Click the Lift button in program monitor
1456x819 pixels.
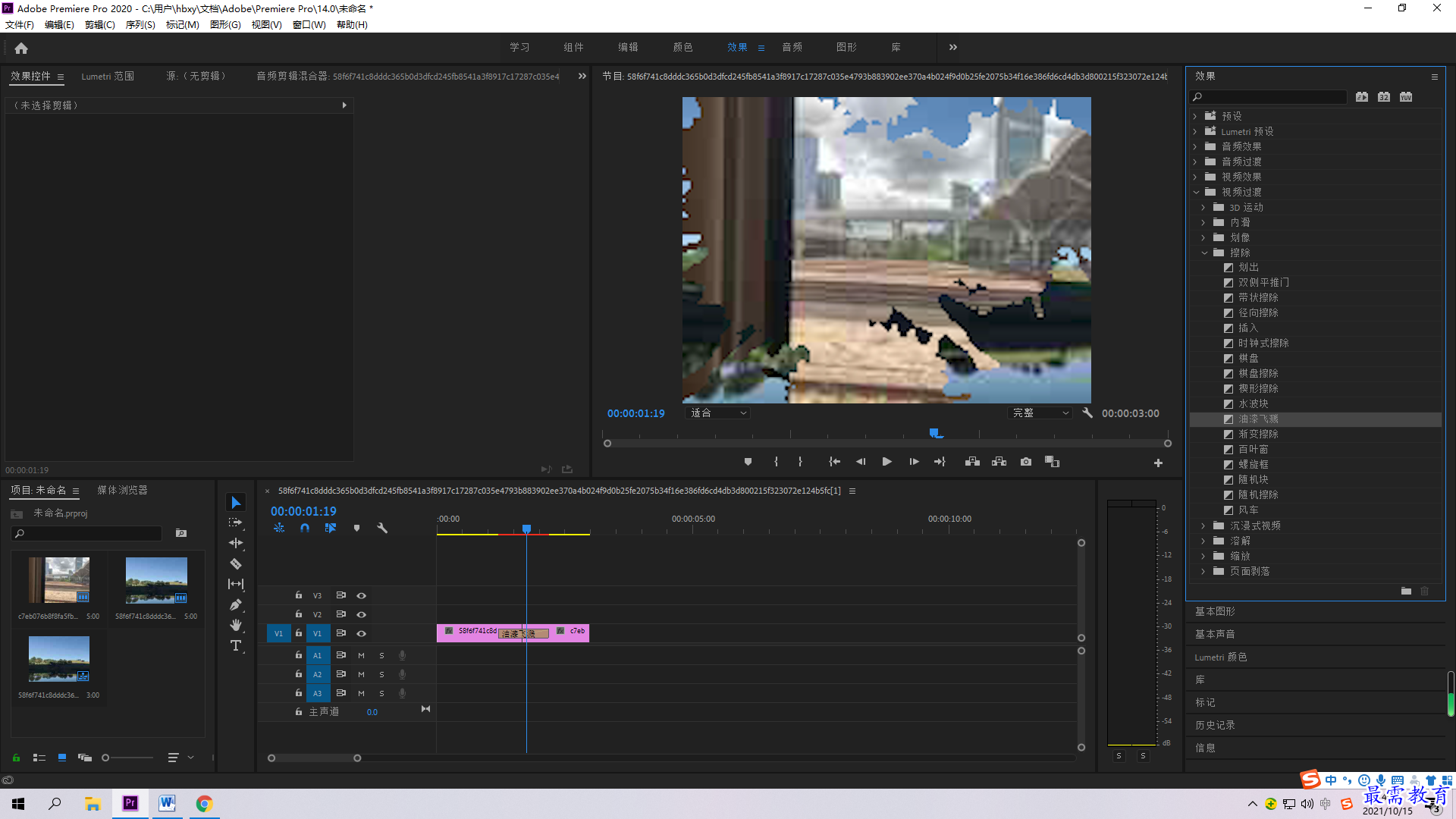[972, 462]
